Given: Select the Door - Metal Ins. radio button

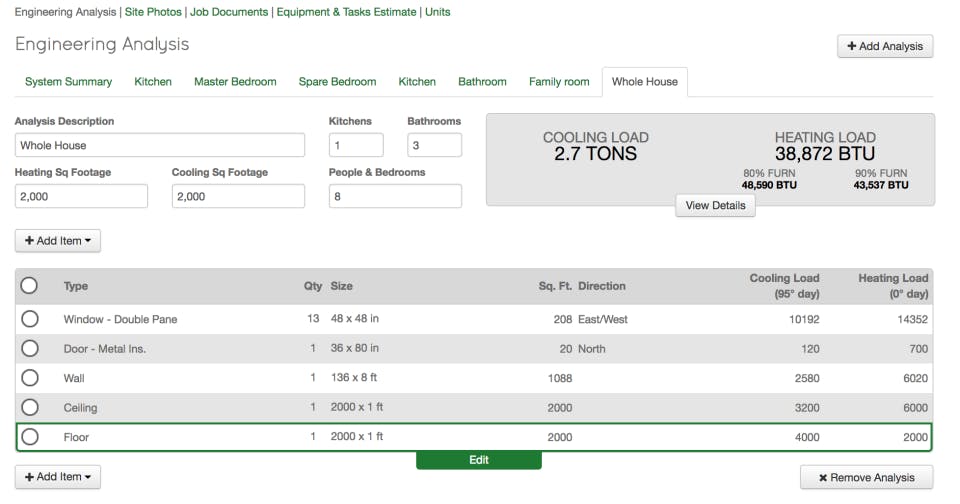Looking at the screenshot, I should coord(29,348).
